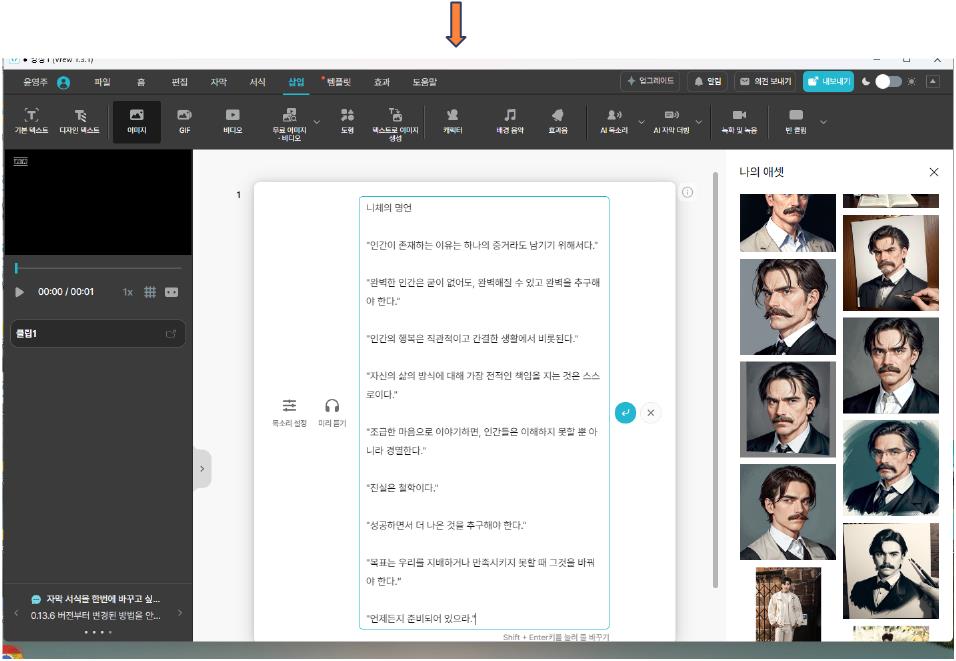Insert a GIF from the toolbar
956x661 pixels.
pyautogui.click(x=184, y=121)
